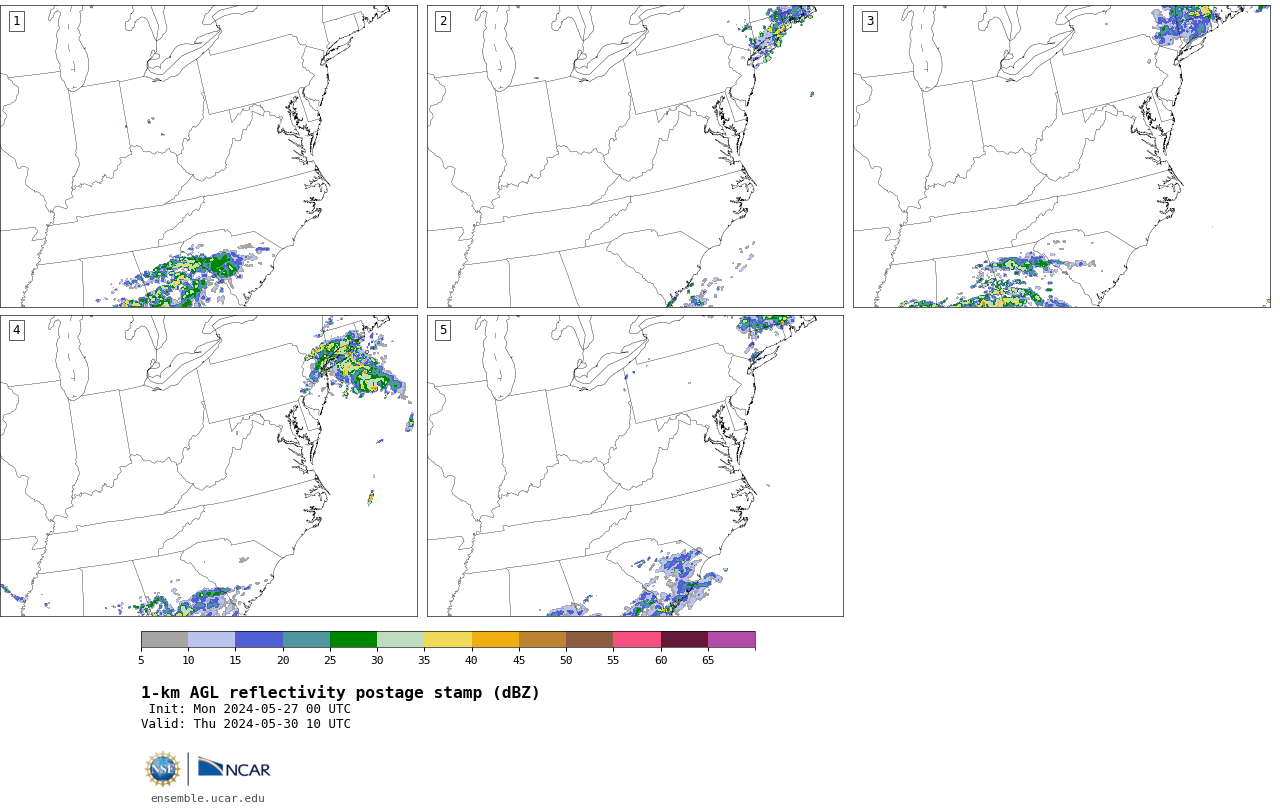Click the NSF logo icon
The image size is (1280, 809).
click(x=163, y=769)
